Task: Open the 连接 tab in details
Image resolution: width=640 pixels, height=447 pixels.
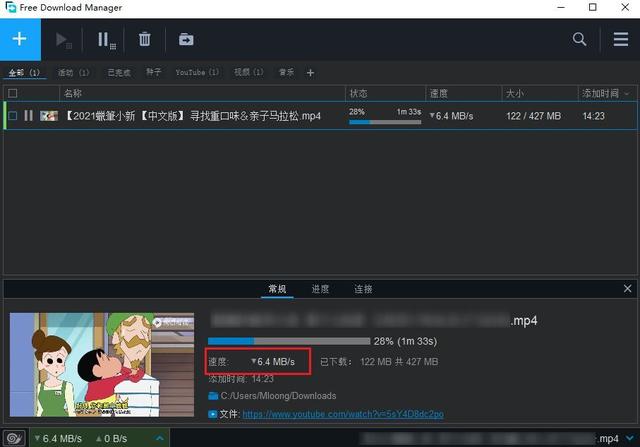Action: [363, 289]
